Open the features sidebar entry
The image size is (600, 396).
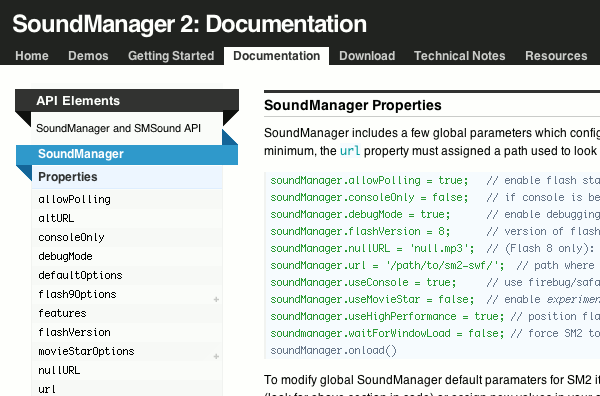pyautogui.click(x=127, y=313)
